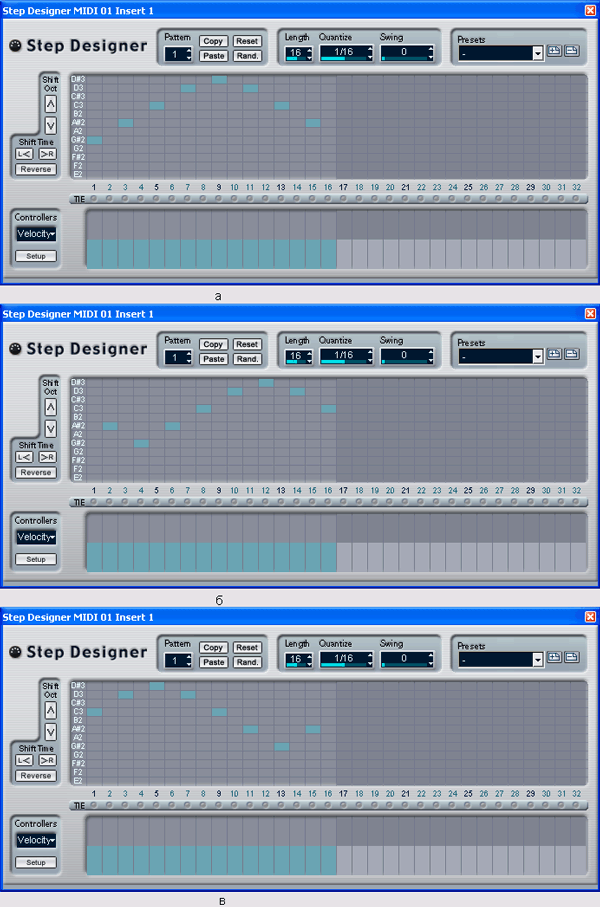The width and height of the screenshot is (600, 907).
Task: Click Step Designer logo icon in window б
Action: pos(16,349)
